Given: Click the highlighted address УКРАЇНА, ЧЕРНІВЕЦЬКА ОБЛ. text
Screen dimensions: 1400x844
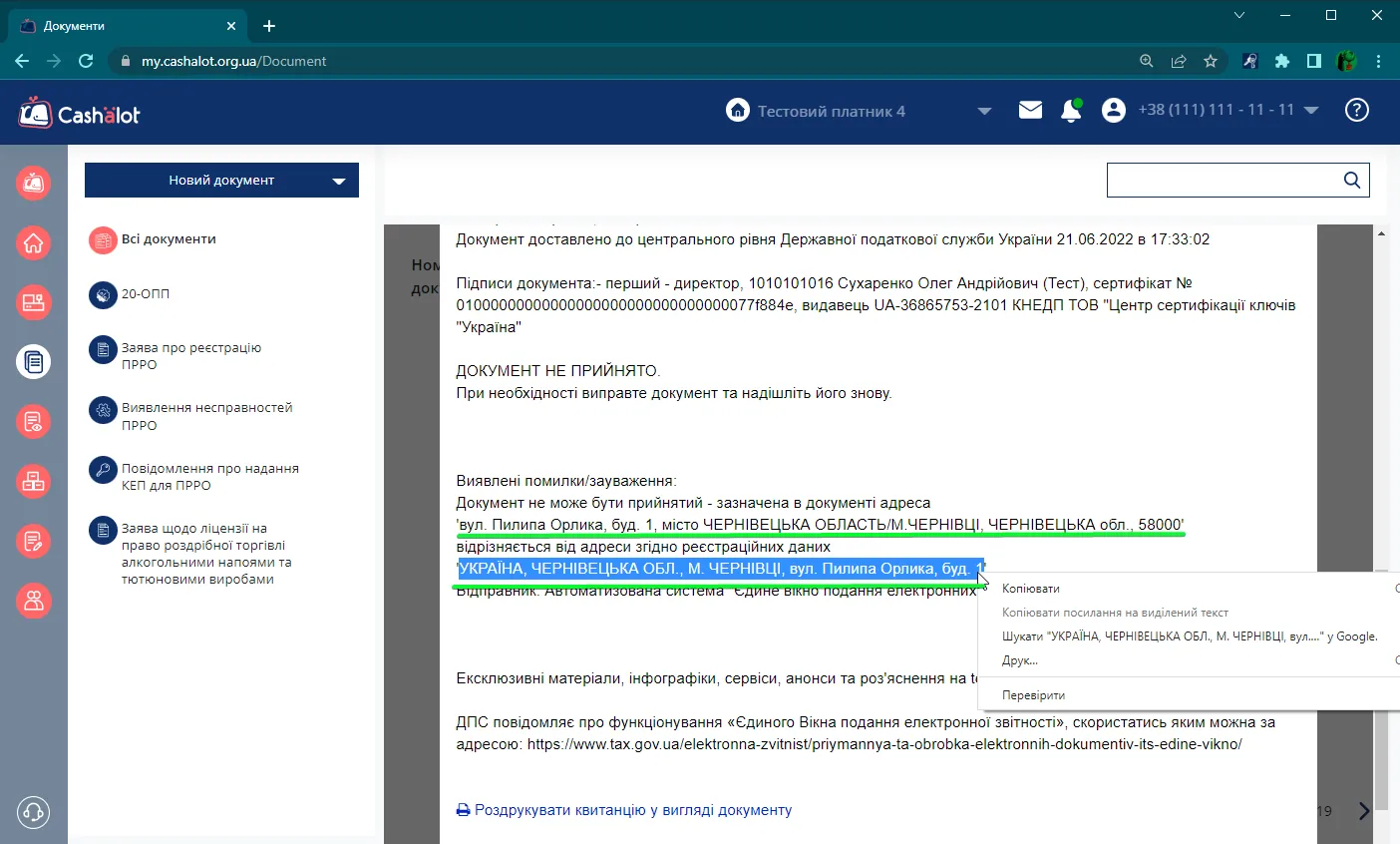Looking at the screenshot, I should pos(721,569).
